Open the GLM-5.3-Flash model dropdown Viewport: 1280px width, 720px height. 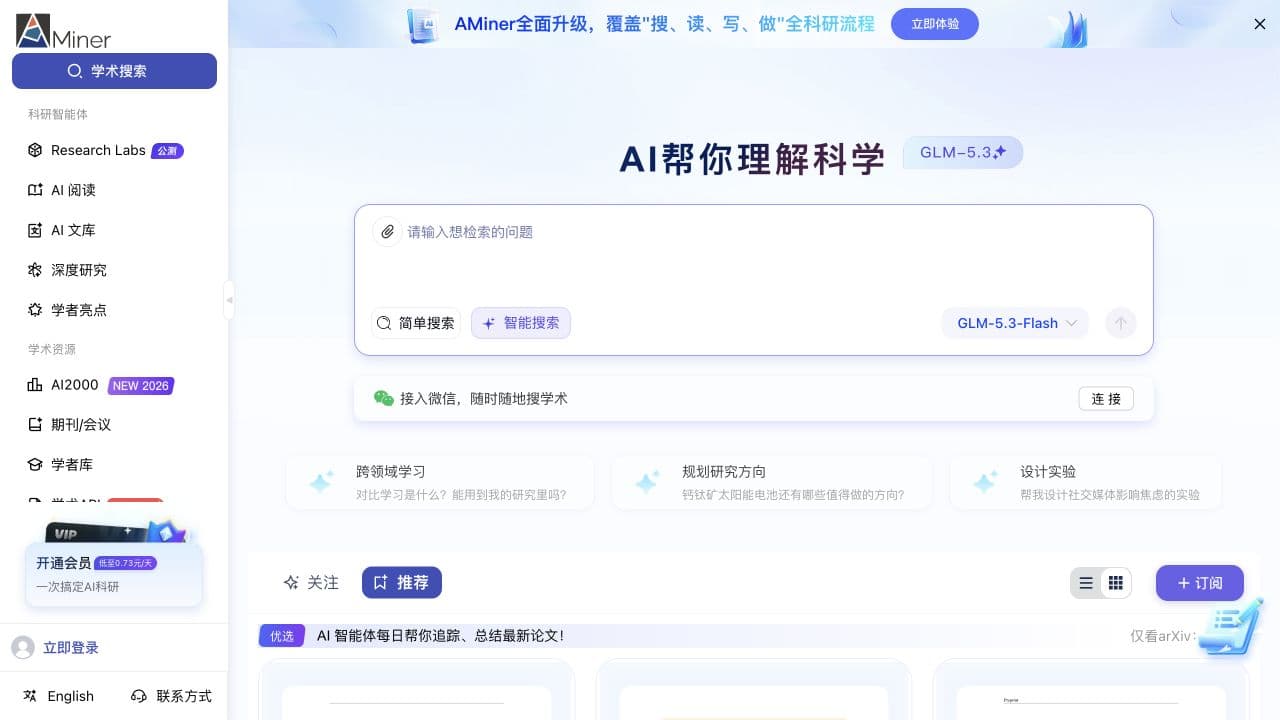[x=1015, y=323]
